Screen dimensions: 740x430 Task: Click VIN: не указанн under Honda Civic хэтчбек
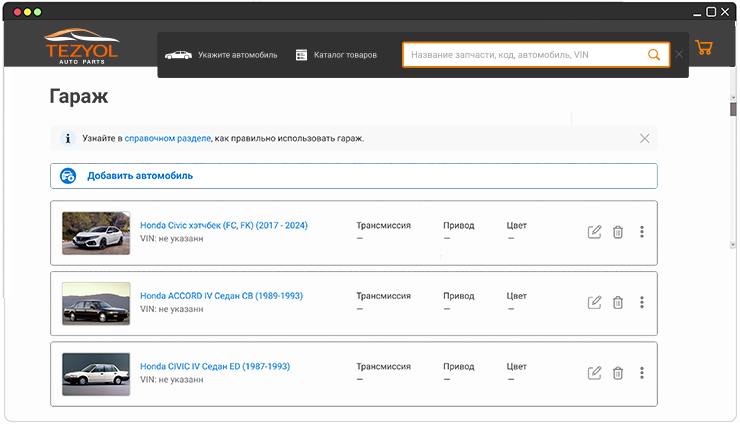click(172, 239)
